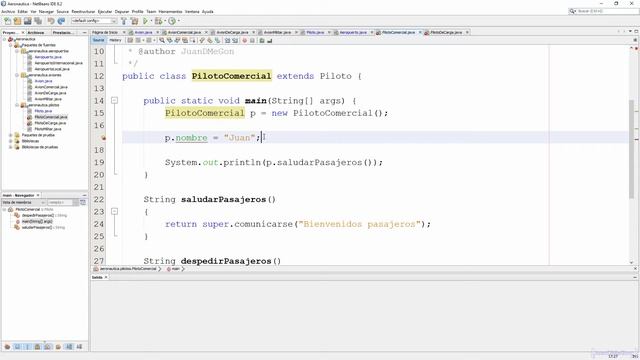Click the New File toolbar icon
Screen dimensions: 640x360
click(x=7, y=21)
